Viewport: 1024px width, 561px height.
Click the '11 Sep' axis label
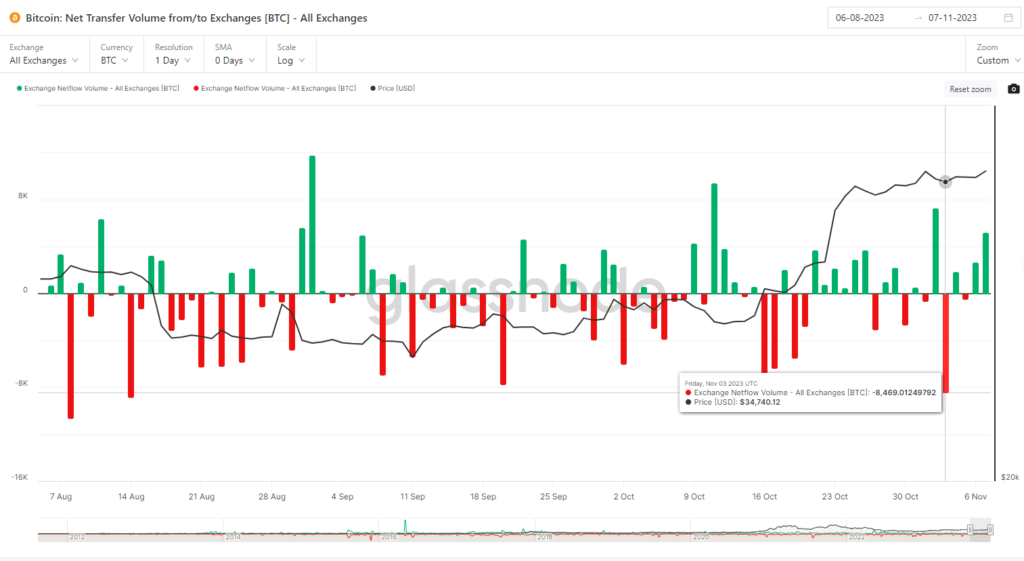413,497
